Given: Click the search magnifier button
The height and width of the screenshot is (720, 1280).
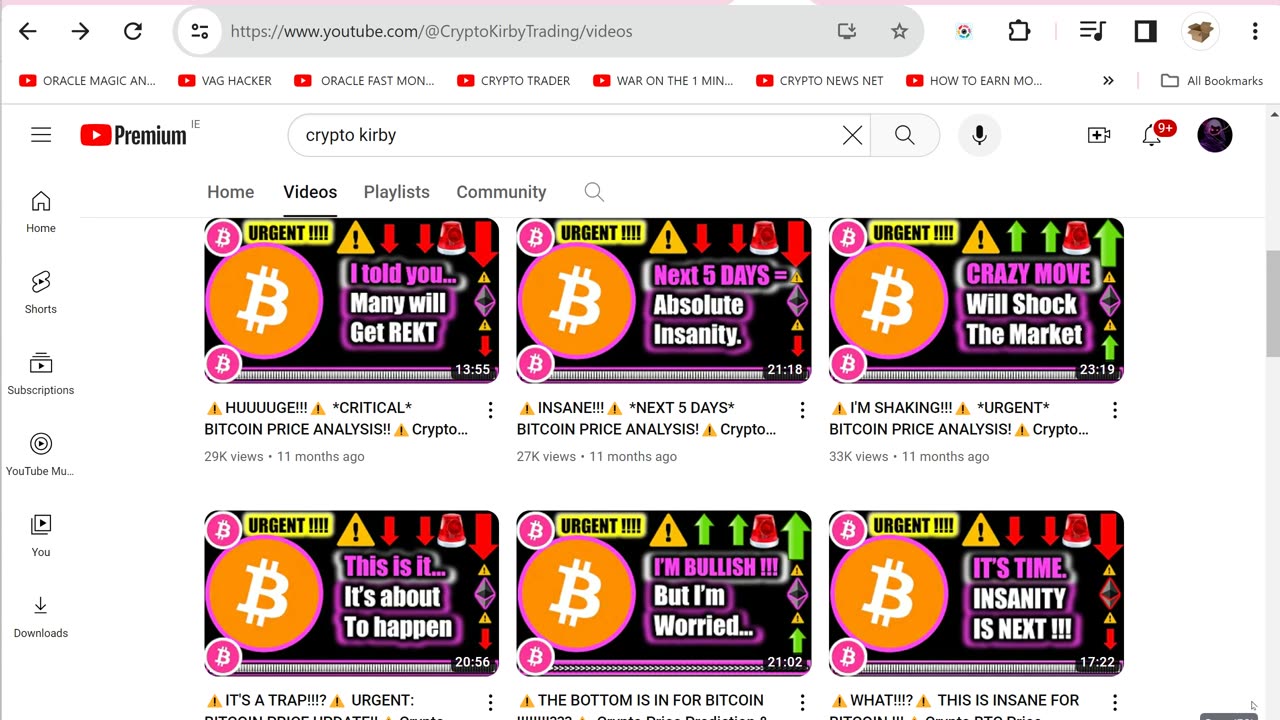Looking at the screenshot, I should pos(905,135).
